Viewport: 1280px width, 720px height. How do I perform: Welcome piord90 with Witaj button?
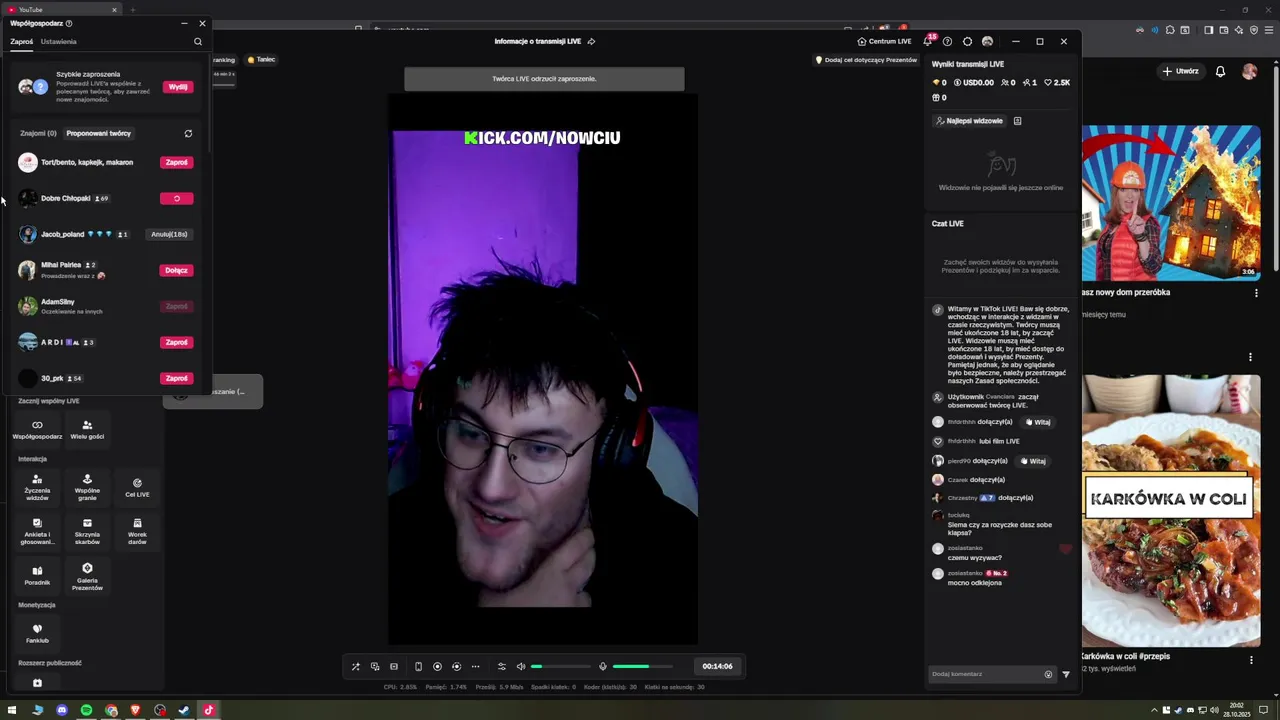[1033, 461]
